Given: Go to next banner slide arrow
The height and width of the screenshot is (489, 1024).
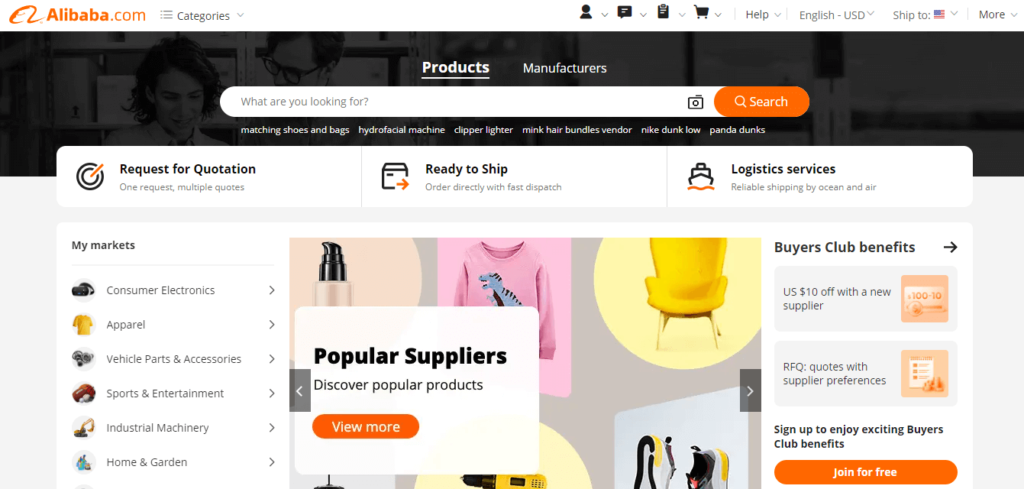Looking at the screenshot, I should (750, 390).
